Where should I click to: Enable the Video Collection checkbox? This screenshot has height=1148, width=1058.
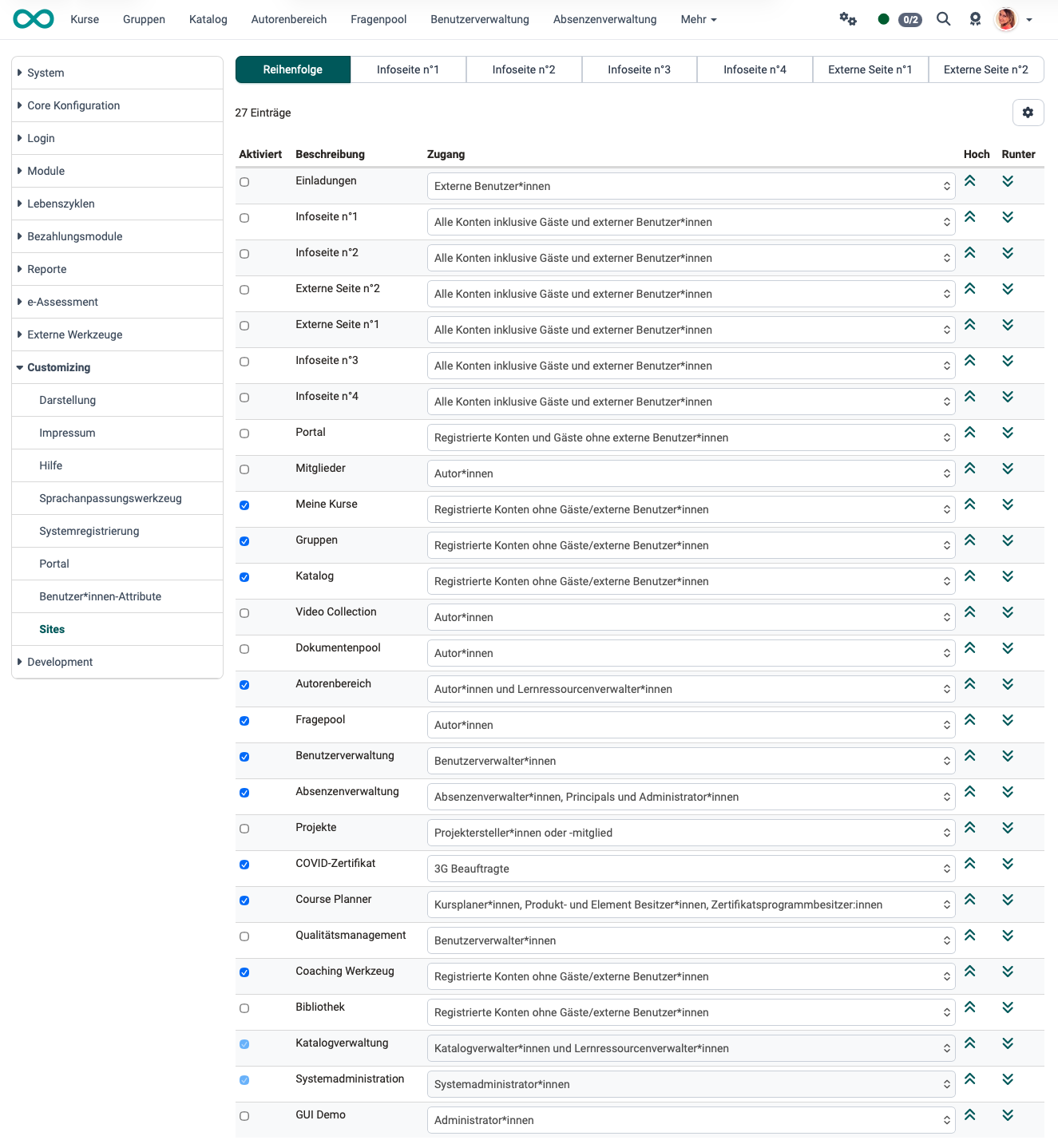tap(244, 613)
